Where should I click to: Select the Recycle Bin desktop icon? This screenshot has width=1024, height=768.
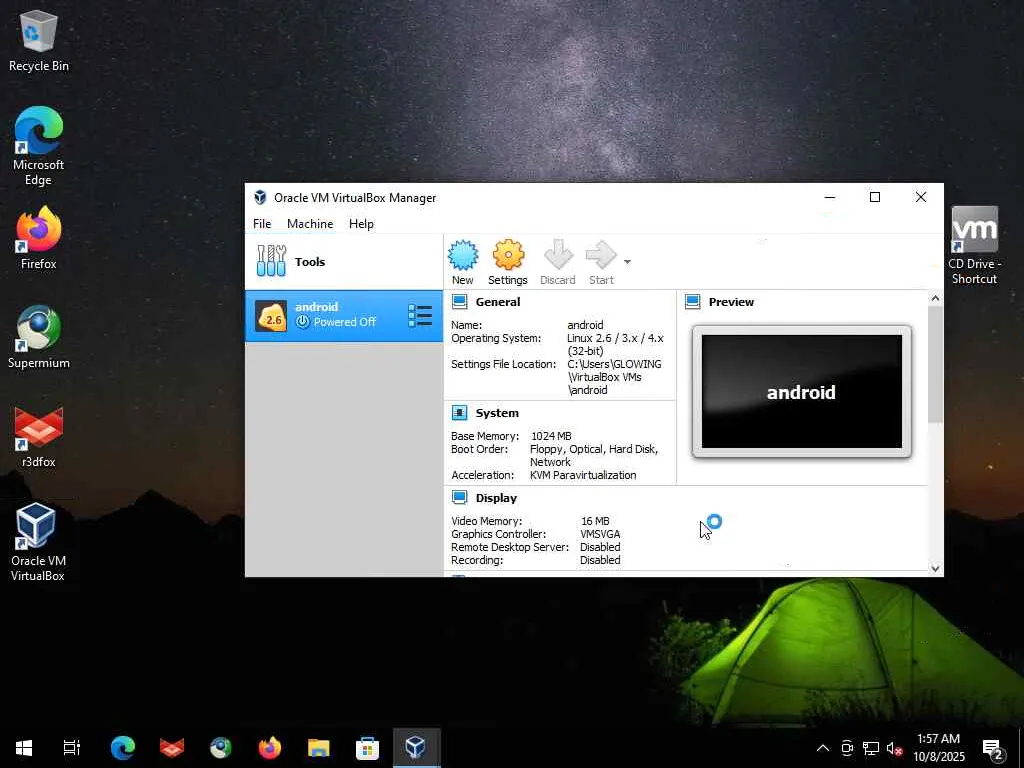tap(39, 41)
